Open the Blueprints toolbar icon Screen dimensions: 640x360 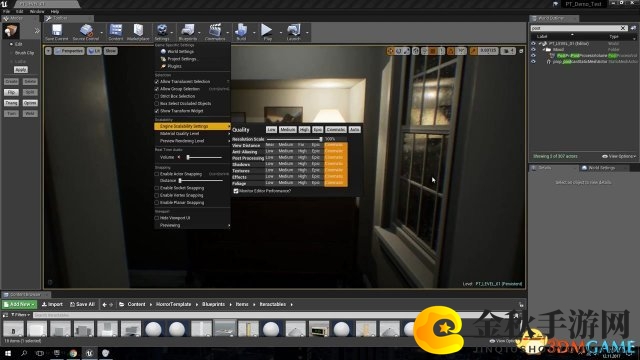tap(187, 32)
